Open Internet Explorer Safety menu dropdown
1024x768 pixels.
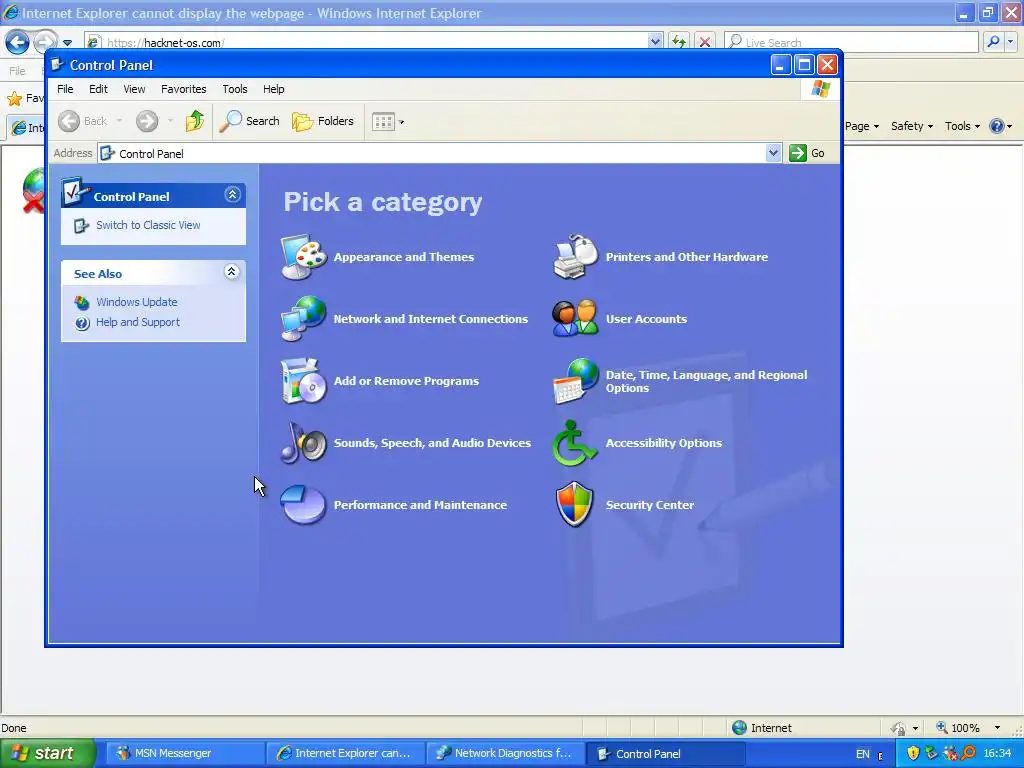point(912,126)
